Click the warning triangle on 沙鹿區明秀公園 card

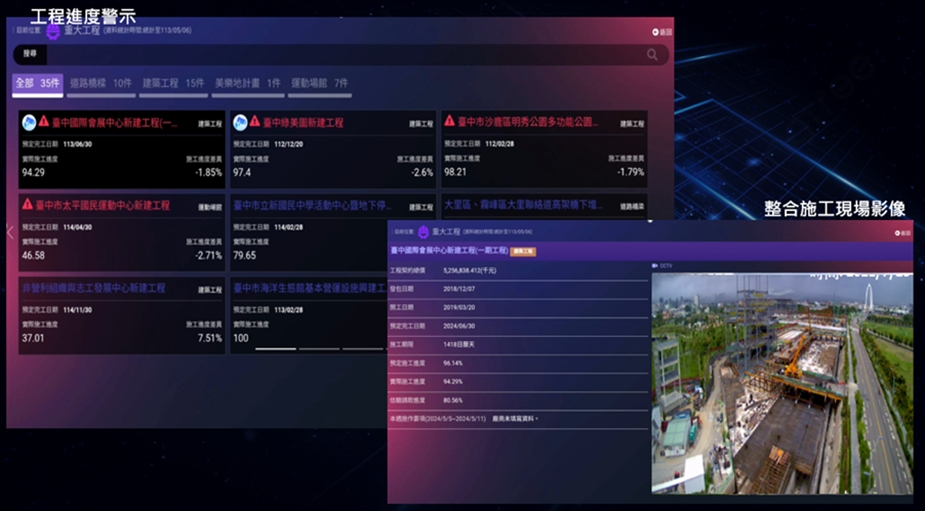click(x=450, y=120)
